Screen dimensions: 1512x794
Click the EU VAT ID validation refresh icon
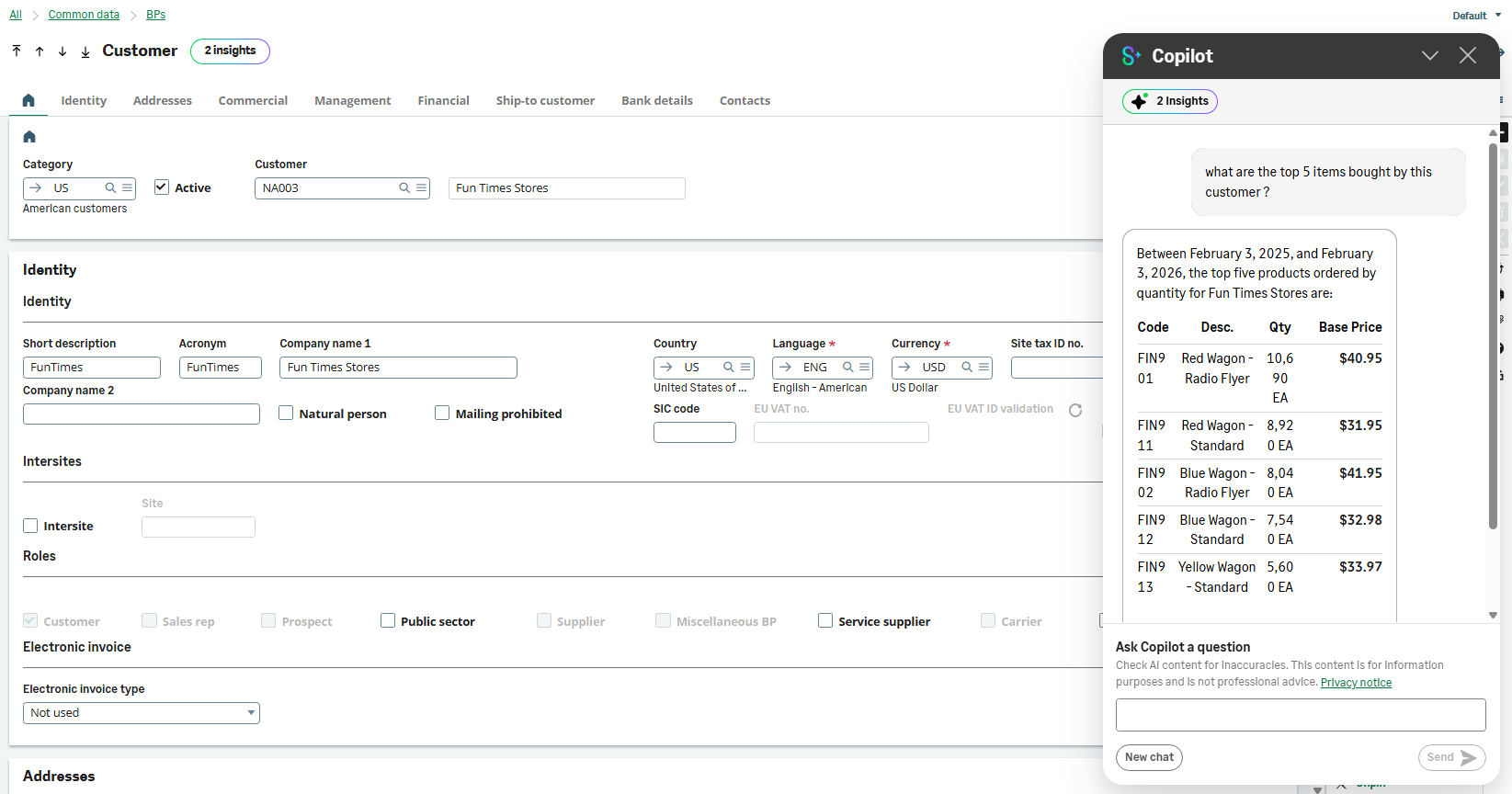1075,410
